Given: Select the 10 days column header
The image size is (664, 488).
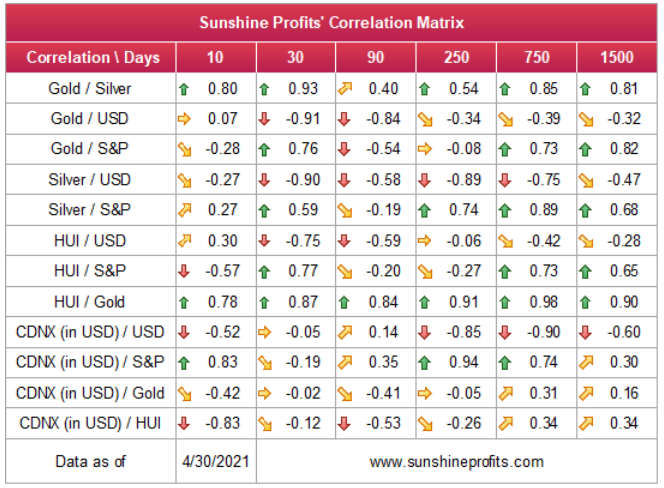Looking at the screenshot, I should pyautogui.click(x=216, y=57).
